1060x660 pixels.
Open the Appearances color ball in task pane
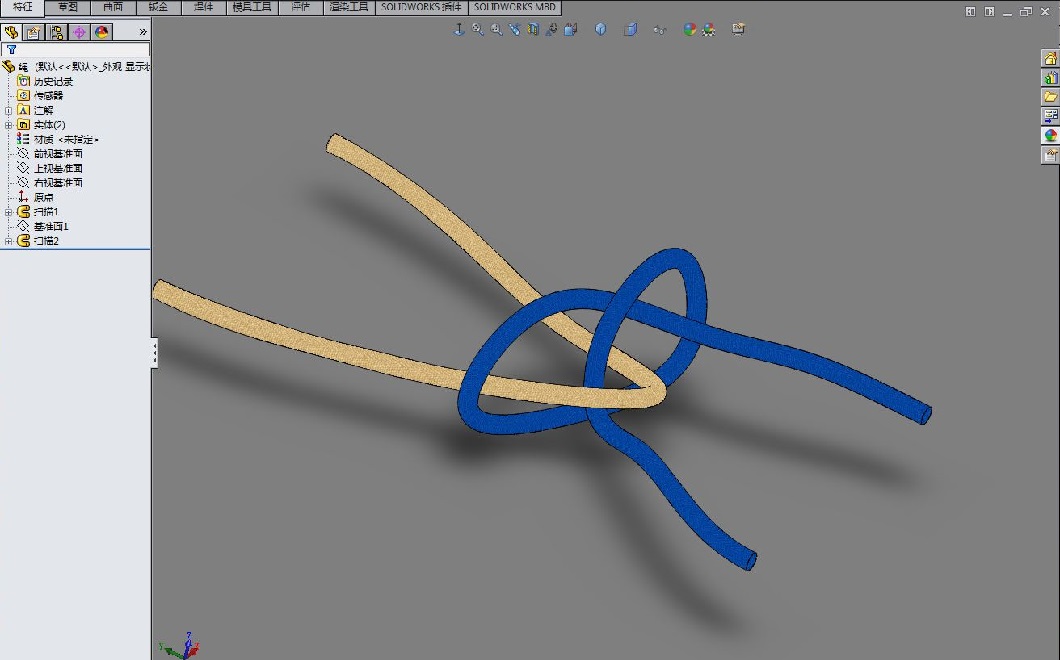coord(1050,135)
